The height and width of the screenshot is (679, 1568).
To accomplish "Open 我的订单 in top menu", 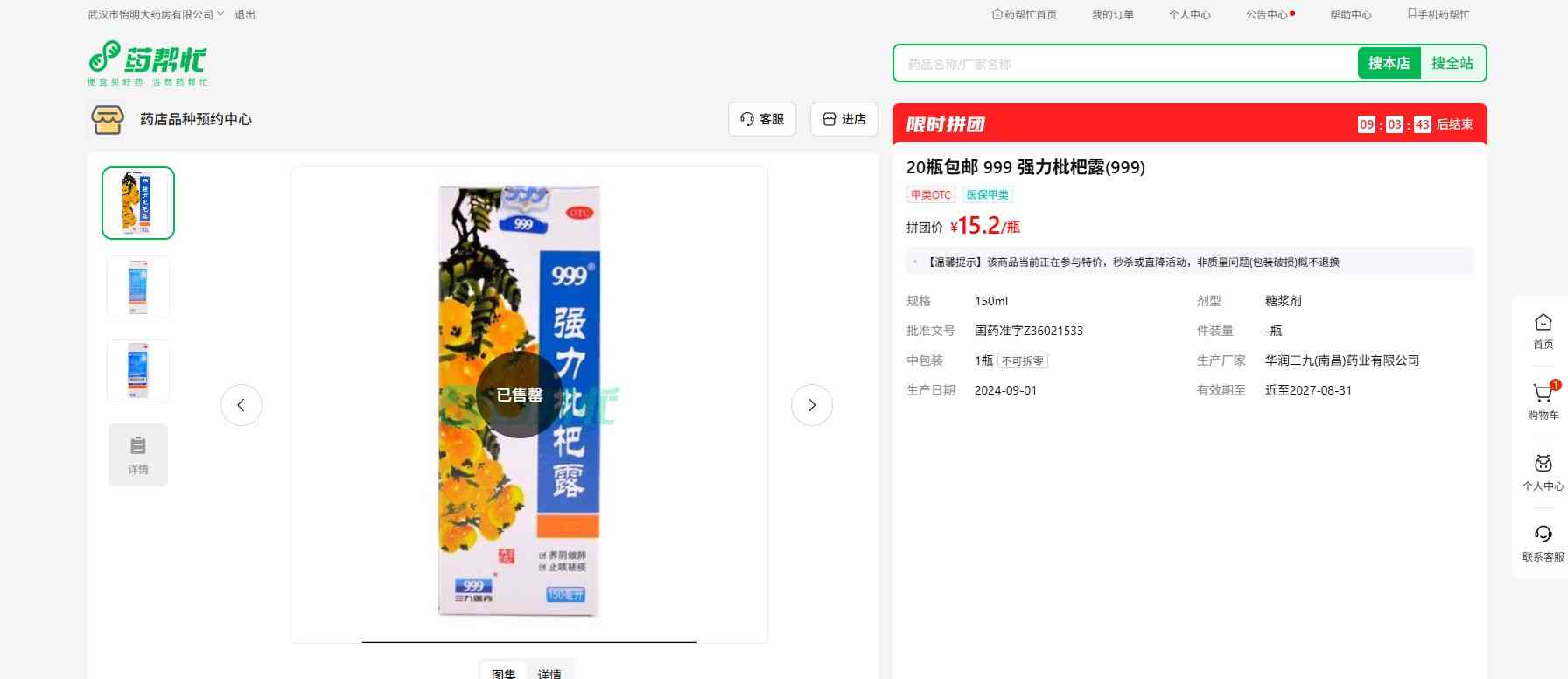I will click(1113, 14).
